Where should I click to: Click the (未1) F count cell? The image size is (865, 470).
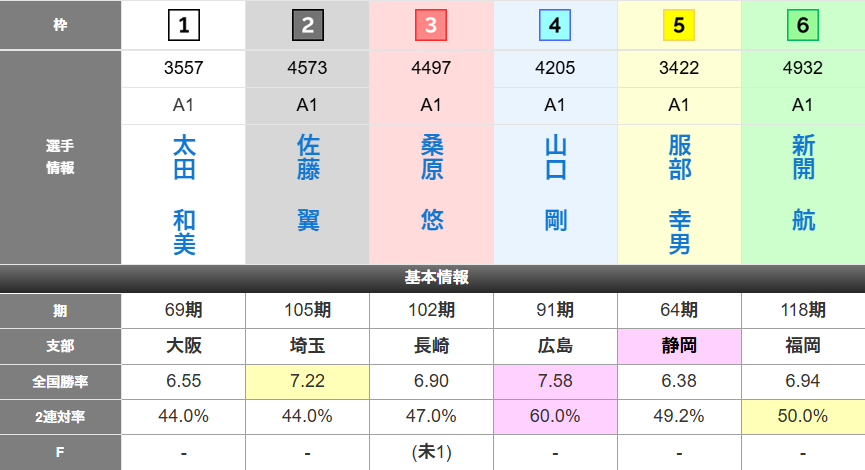click(431, 452)
